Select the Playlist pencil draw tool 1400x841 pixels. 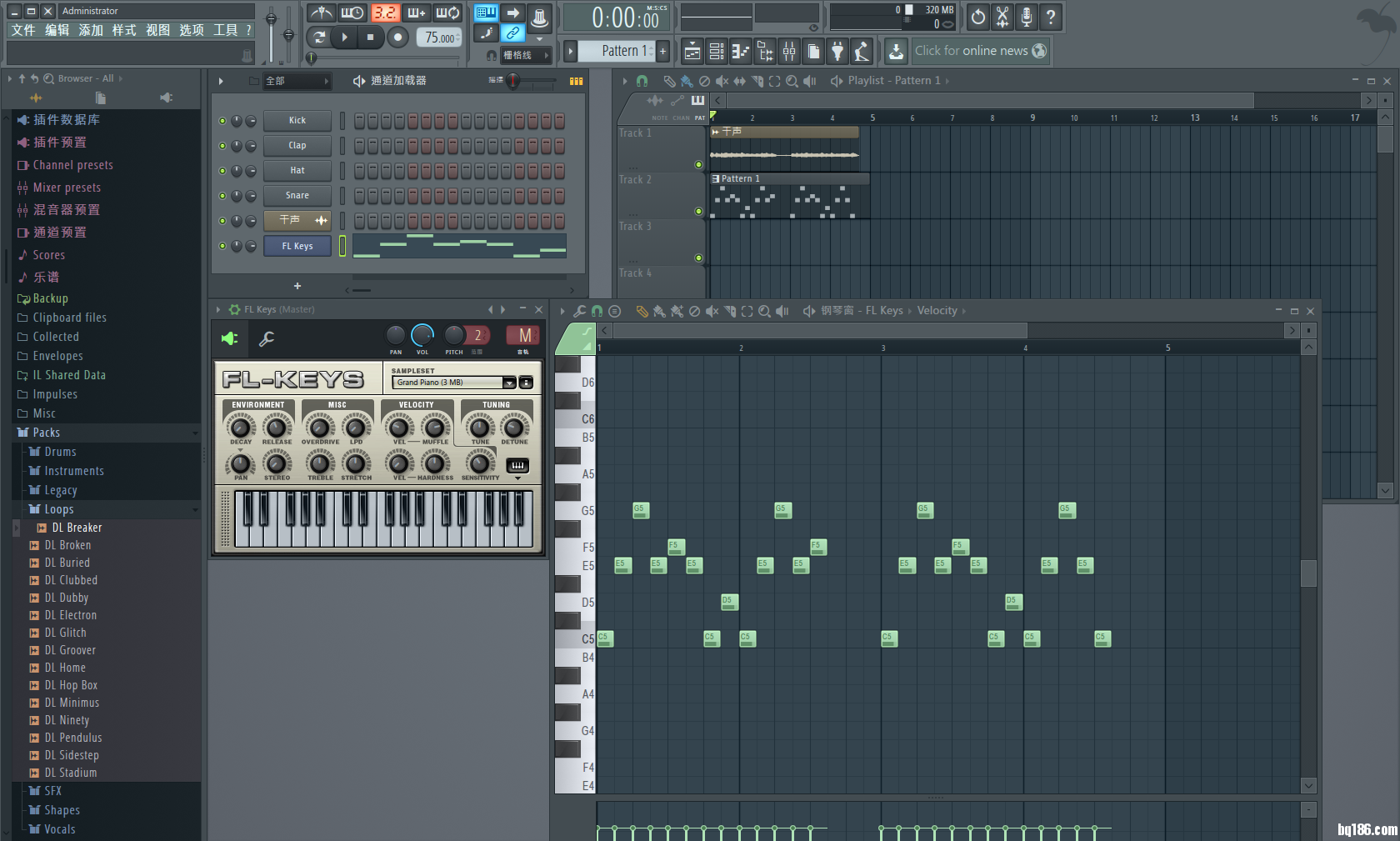[668, 81]
